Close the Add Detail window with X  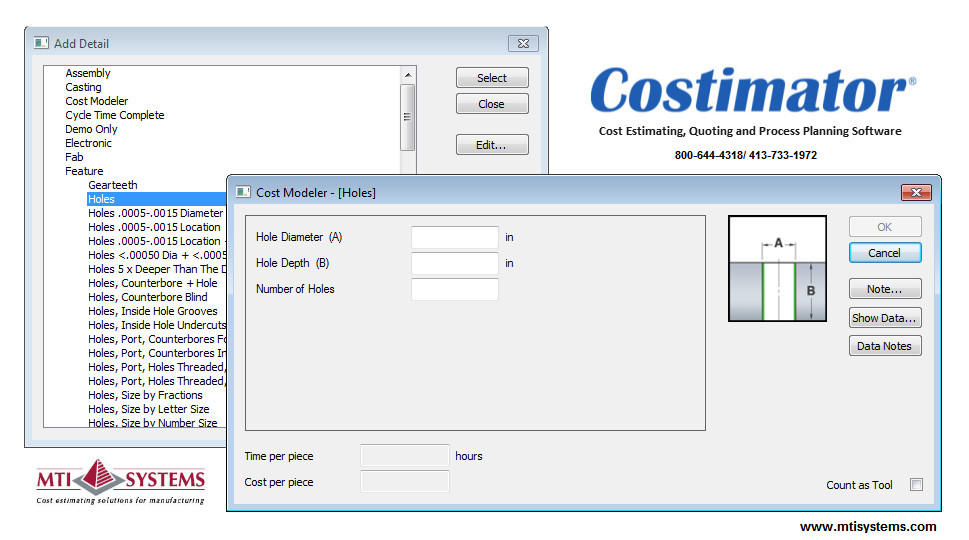[523, 43]
